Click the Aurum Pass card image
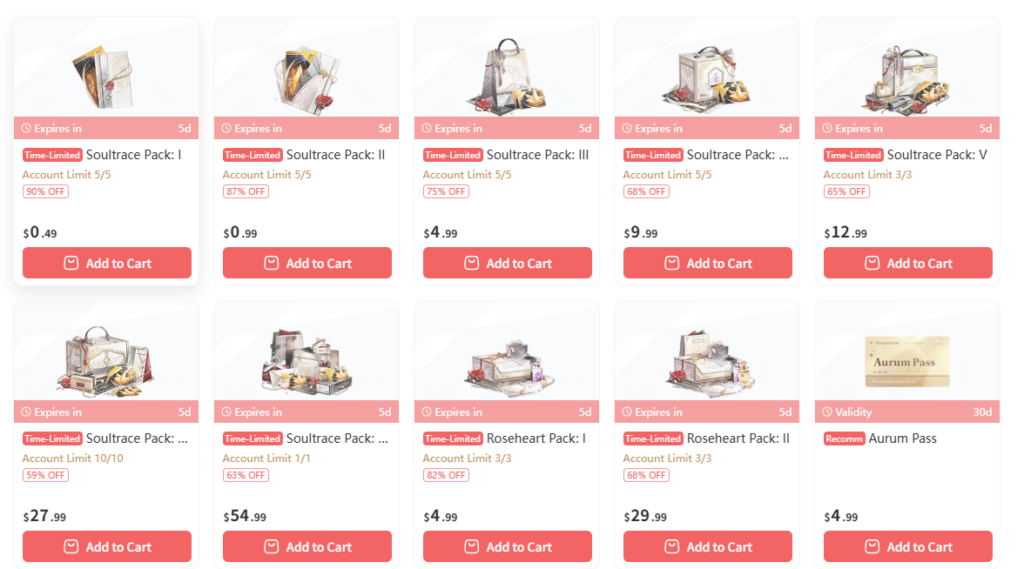Viewport: 1024px width, 569px height. pos(907,361)
